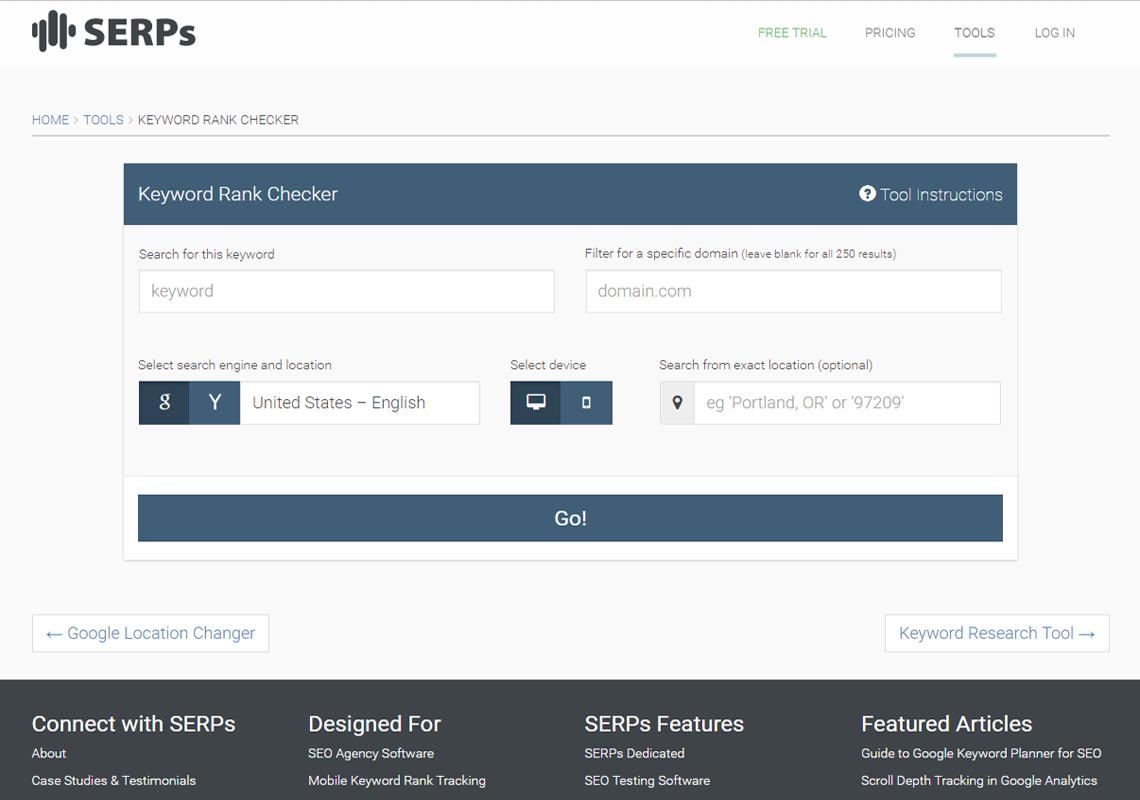Viewport: 1140px width, 800px height.
Task: Click the exact location input field
Action: [848, 403]
